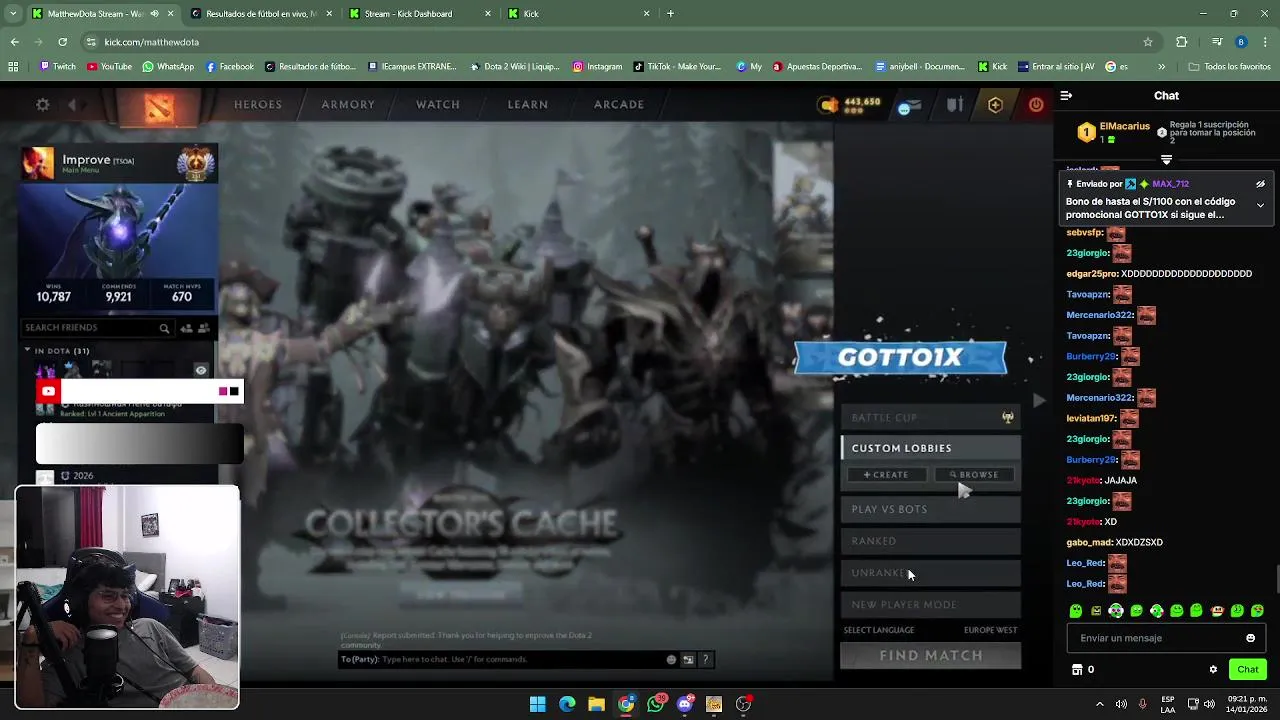Open the ARMORY menu in Dota
This screenshot has height=720, width=1280.
tap(348, 104)
